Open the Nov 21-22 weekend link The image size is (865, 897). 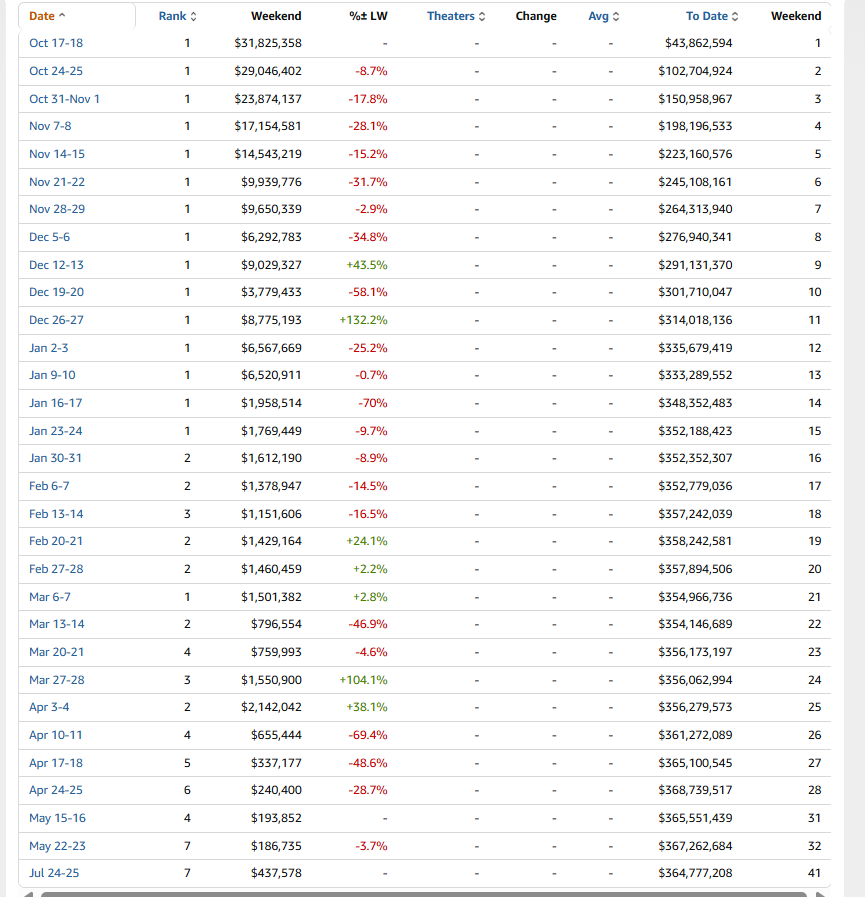[x=57, y=182]
